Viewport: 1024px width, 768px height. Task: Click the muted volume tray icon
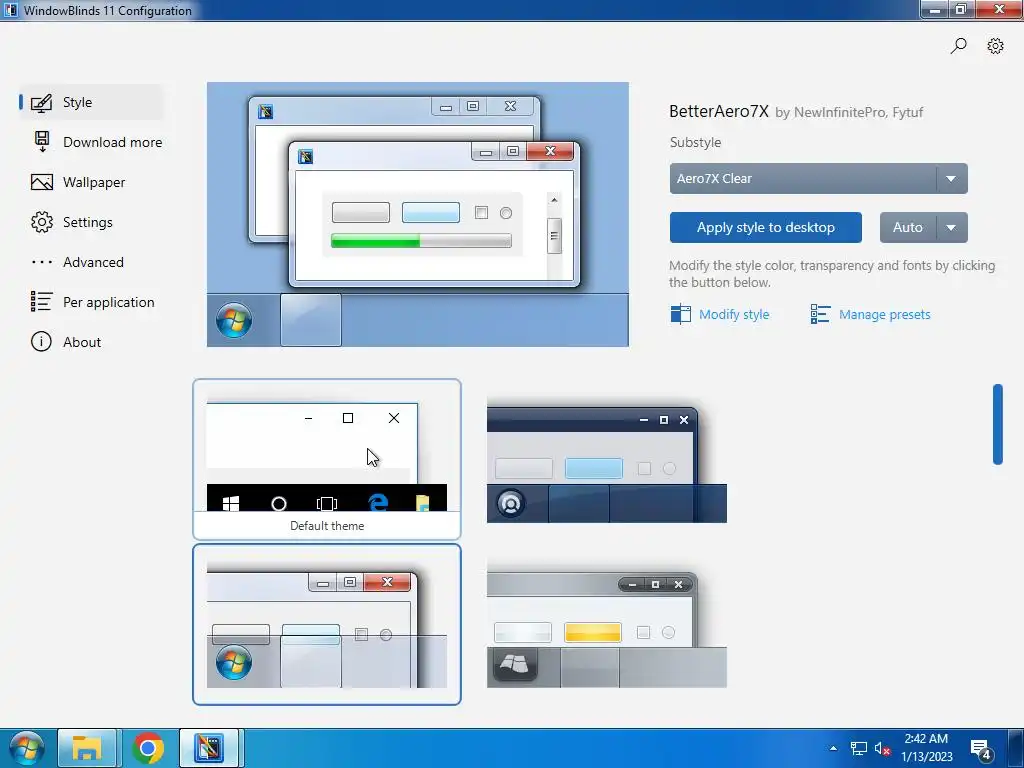click(882, 748)
